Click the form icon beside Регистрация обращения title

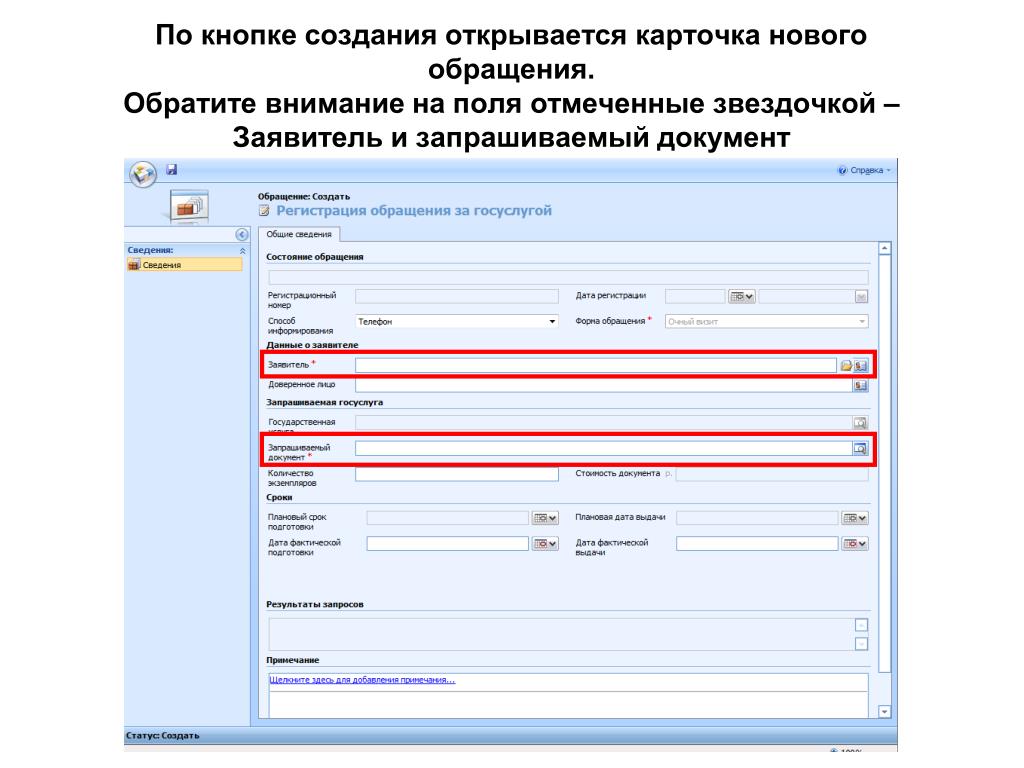point(264,211)
